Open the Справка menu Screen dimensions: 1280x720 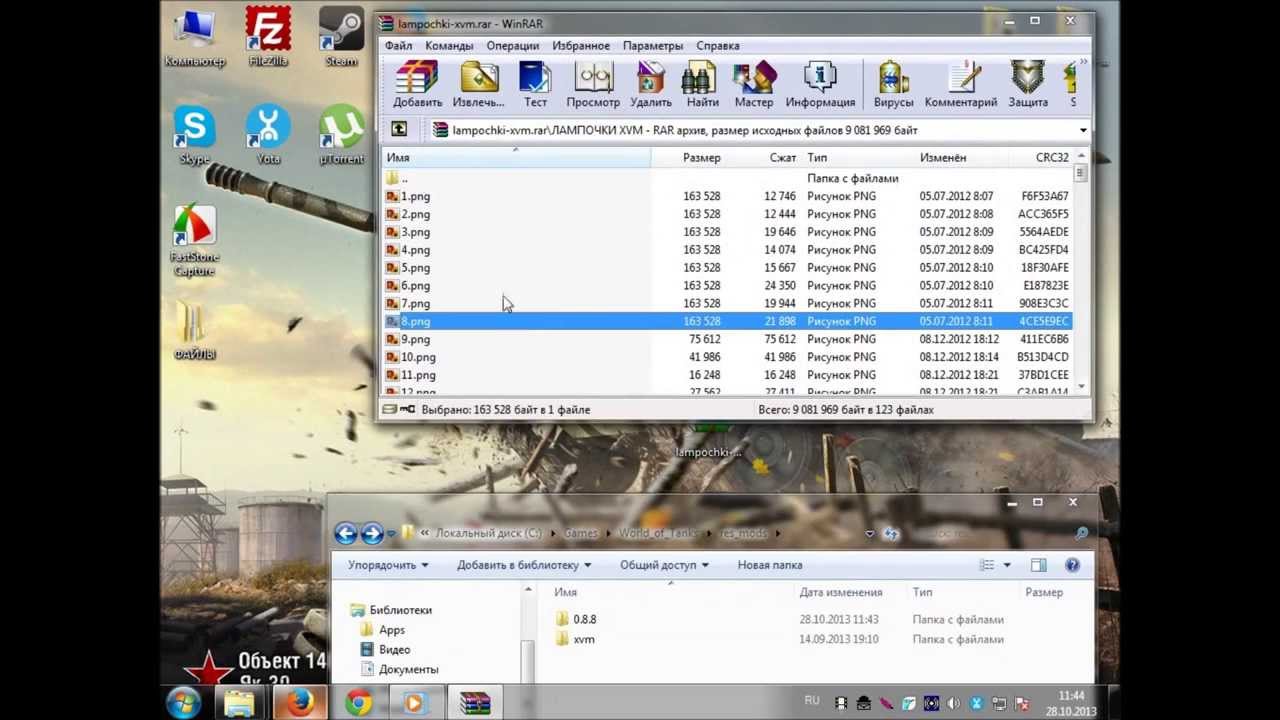coord(718,45)
